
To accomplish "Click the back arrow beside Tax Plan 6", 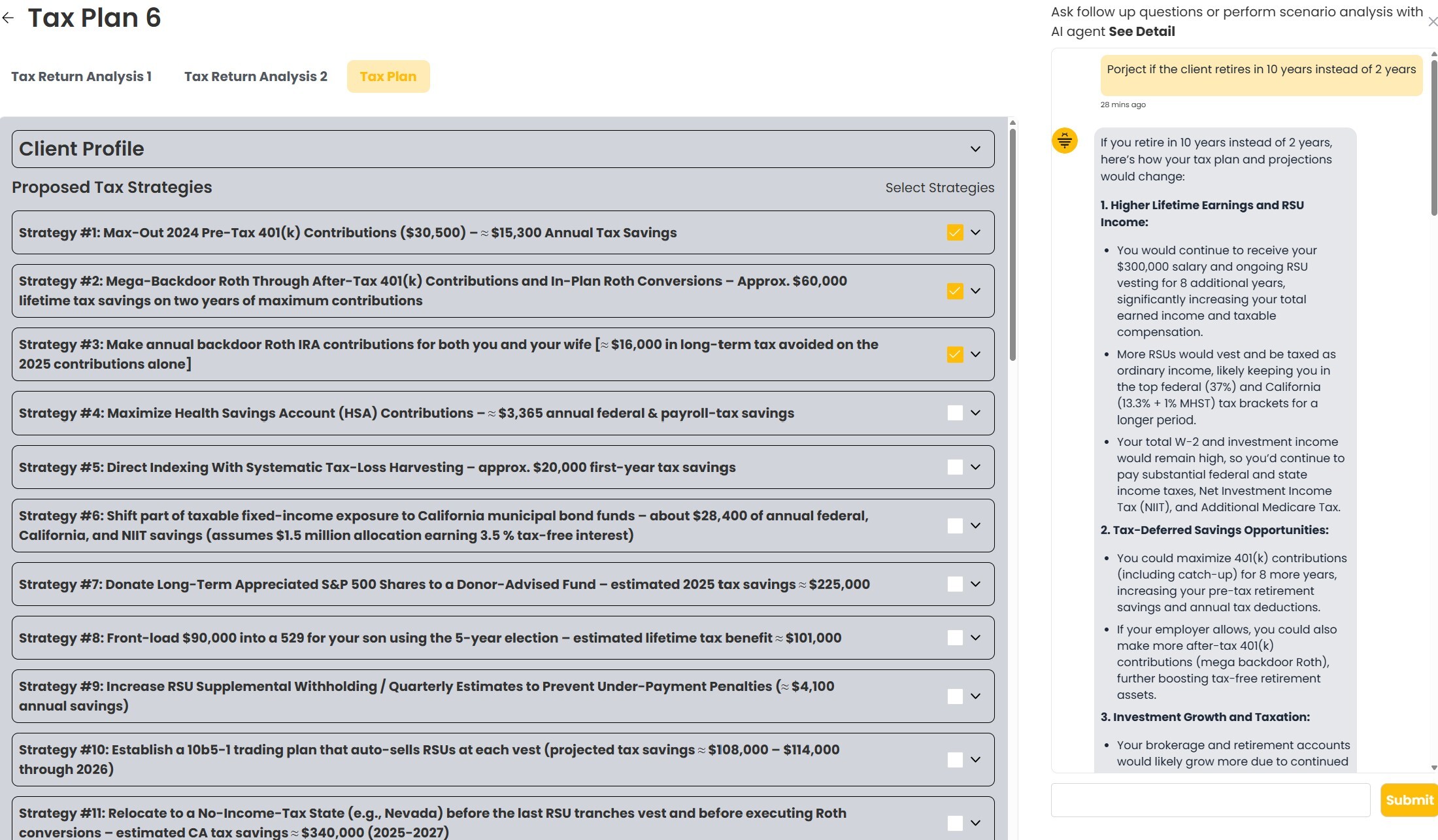I will pos(8,18).
